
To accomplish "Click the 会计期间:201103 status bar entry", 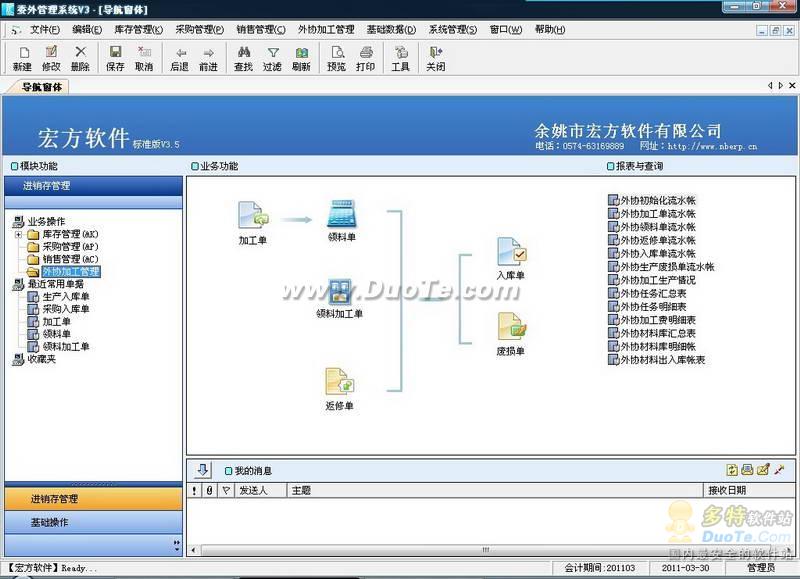I will (x=600, y=568).
